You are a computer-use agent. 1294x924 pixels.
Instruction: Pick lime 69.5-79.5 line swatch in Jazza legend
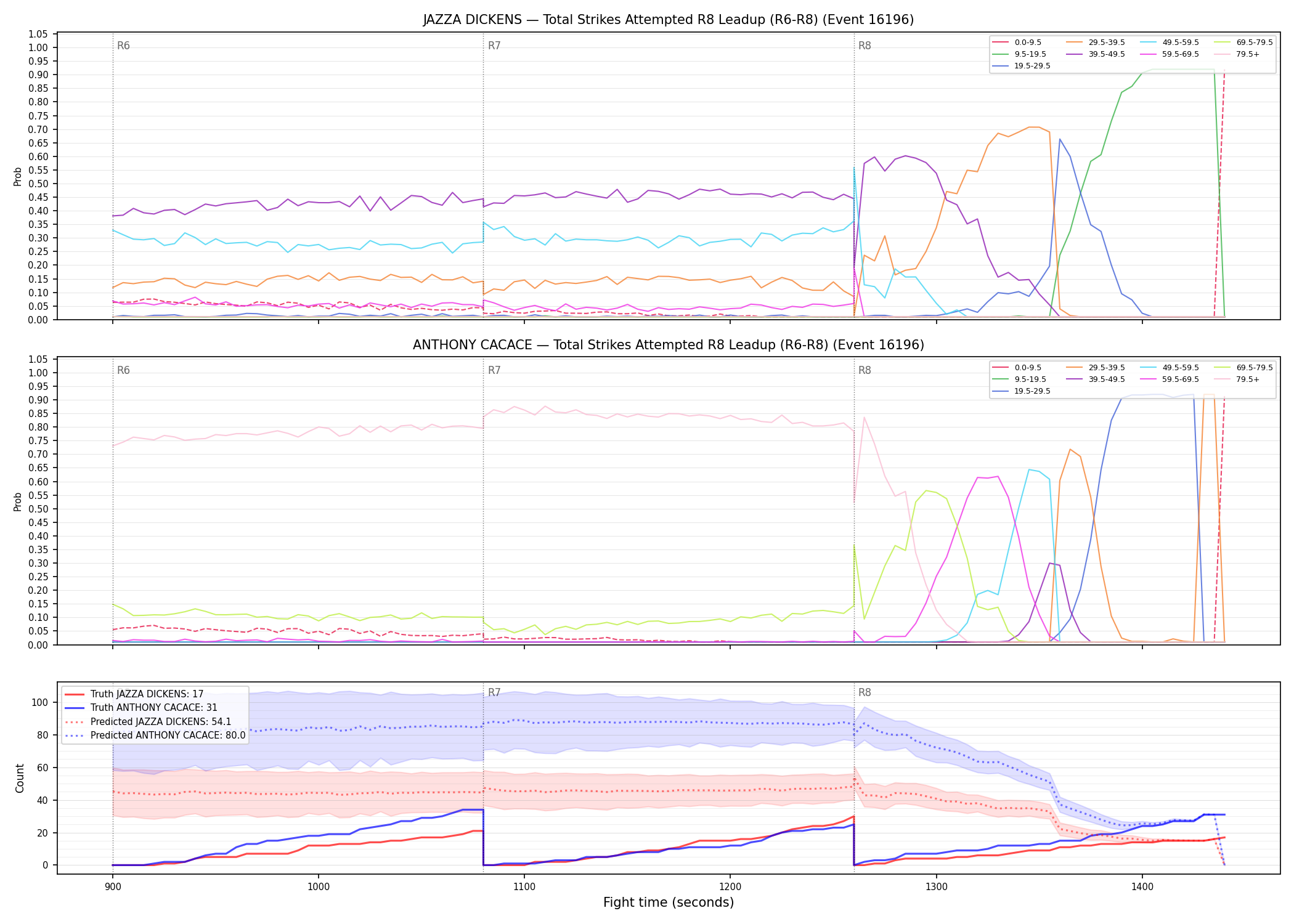1223,43
